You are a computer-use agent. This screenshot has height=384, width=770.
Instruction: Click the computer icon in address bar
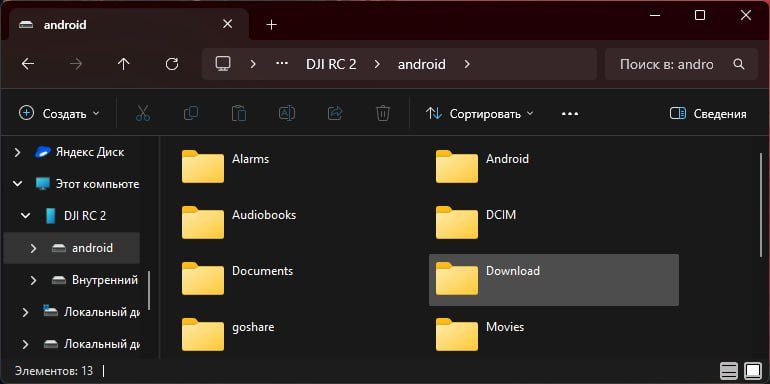[223, 64]
